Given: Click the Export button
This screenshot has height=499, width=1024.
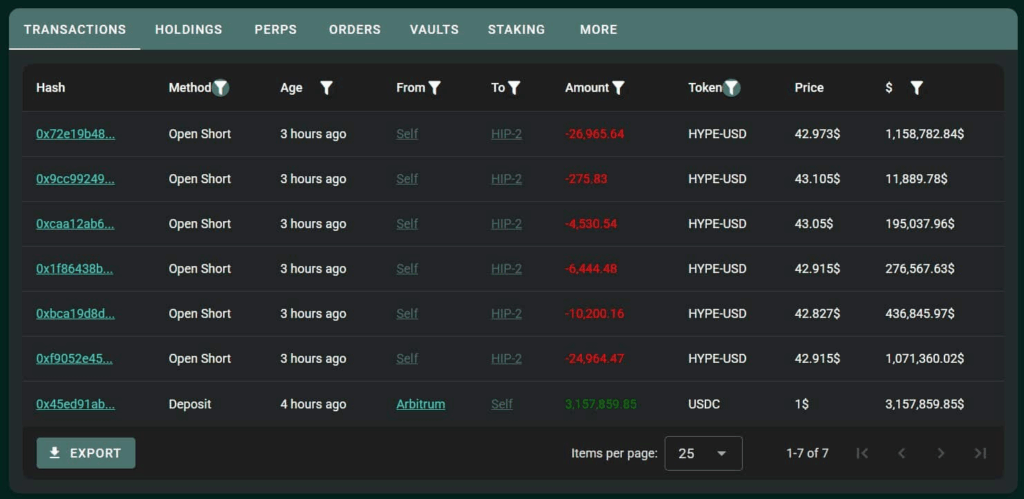Looking at the screenshot, I should click(x=86, y=453).
